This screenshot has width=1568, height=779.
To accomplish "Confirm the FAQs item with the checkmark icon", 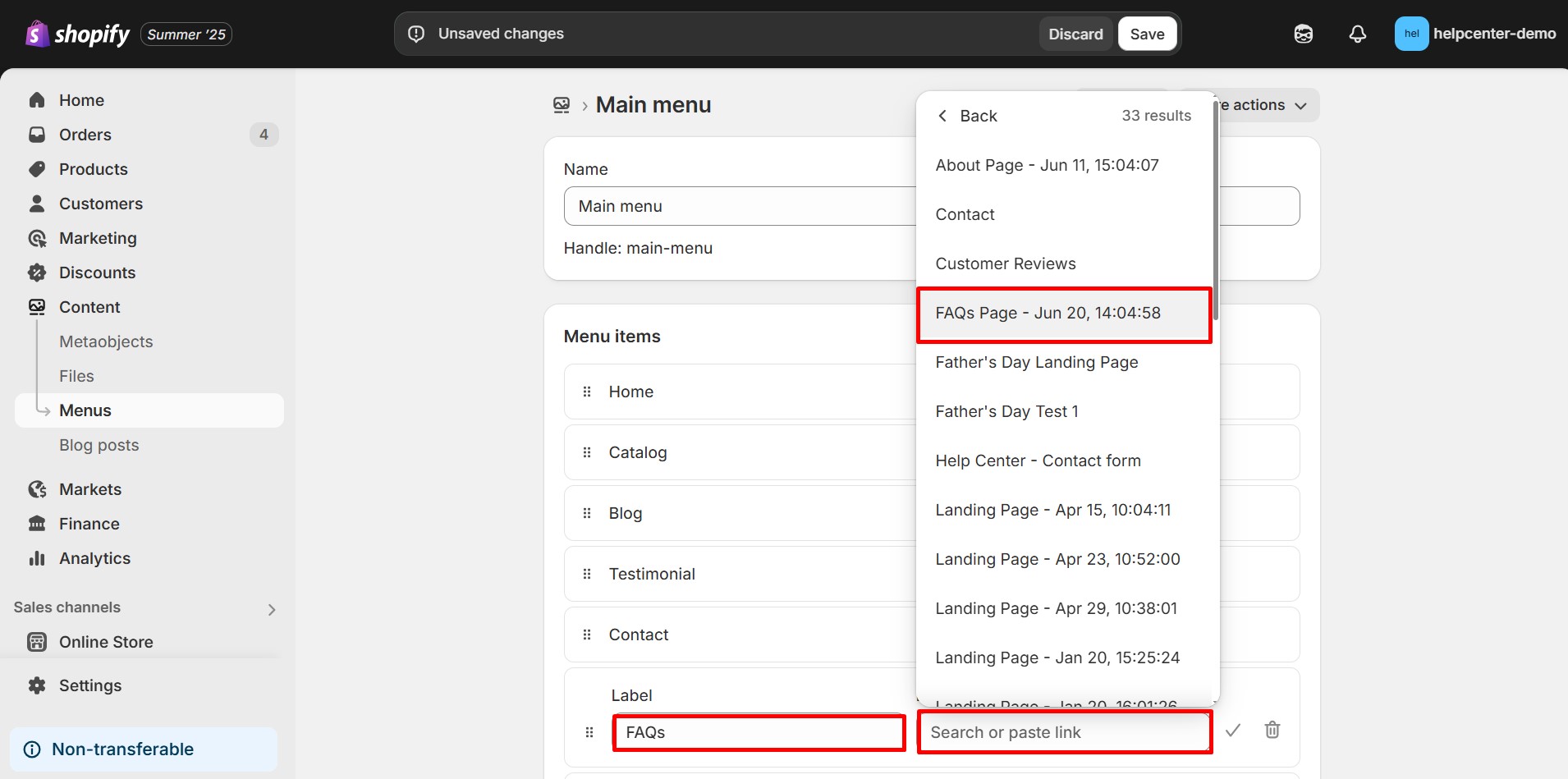I will coord(1232,730).
